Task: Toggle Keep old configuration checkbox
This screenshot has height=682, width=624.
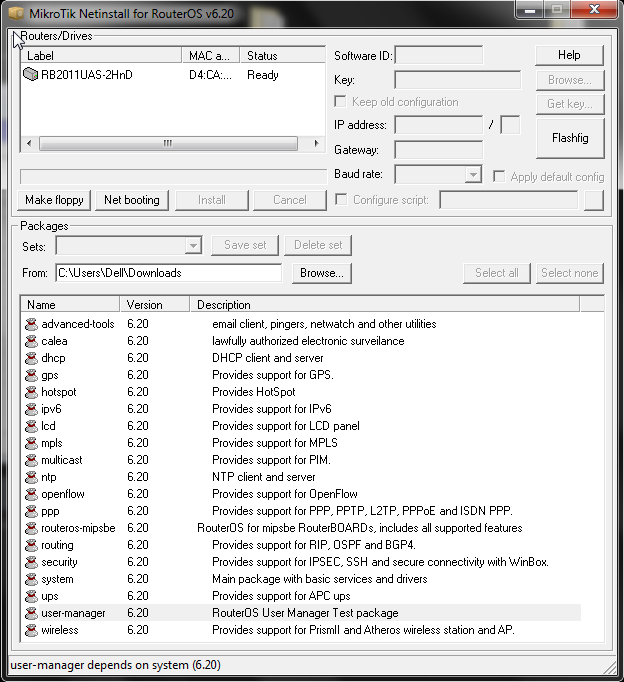Action: (x=340, y=101)
